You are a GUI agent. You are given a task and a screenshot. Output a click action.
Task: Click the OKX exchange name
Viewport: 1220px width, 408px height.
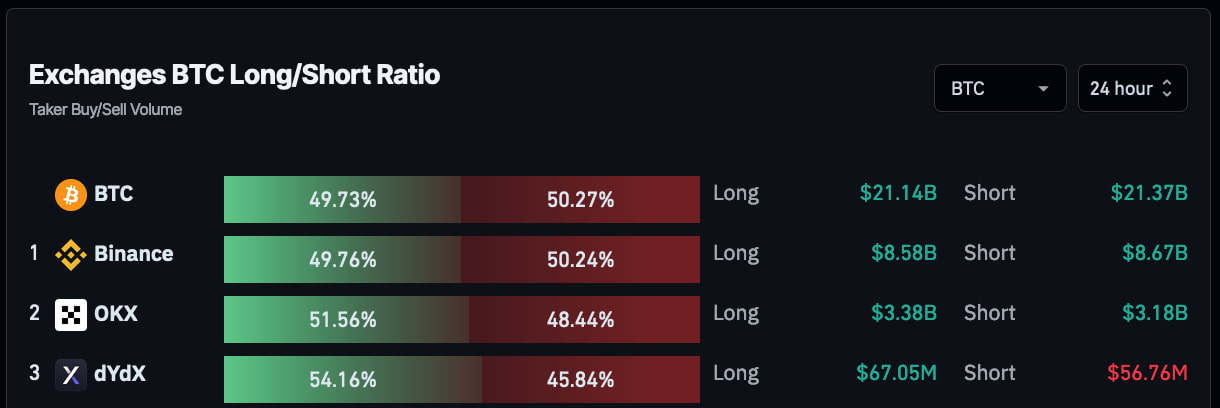click(116, 314)
